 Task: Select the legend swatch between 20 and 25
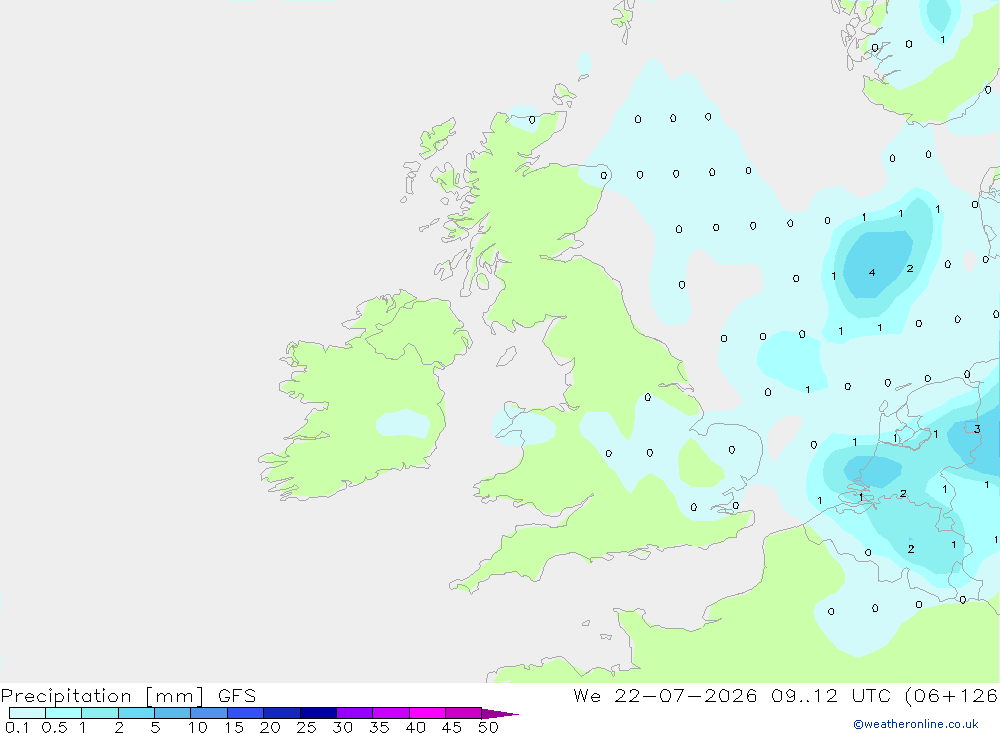(x=282, y=713)
